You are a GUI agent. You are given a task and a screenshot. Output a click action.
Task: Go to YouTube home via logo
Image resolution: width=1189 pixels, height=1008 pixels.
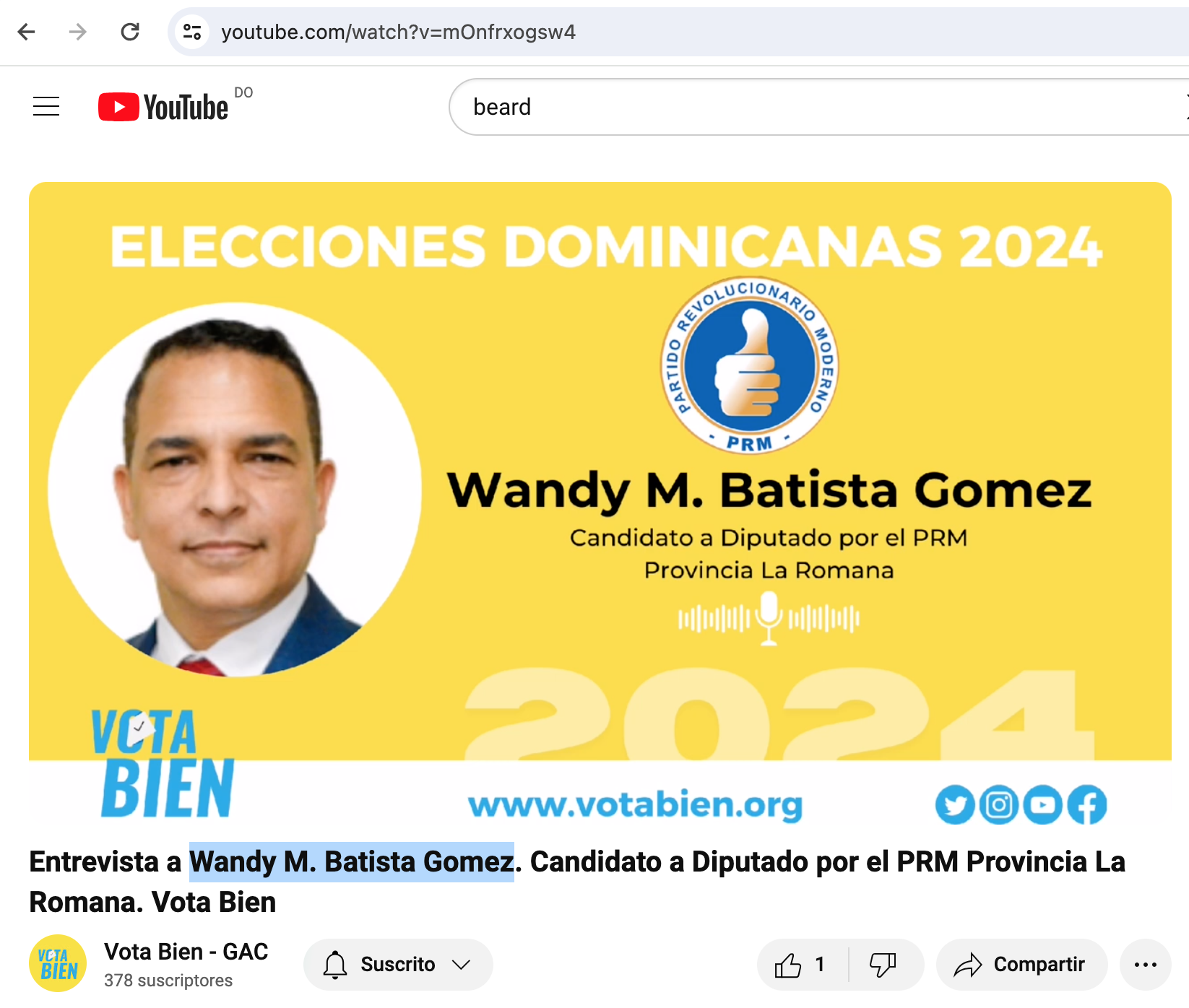(x=163, y=107)
